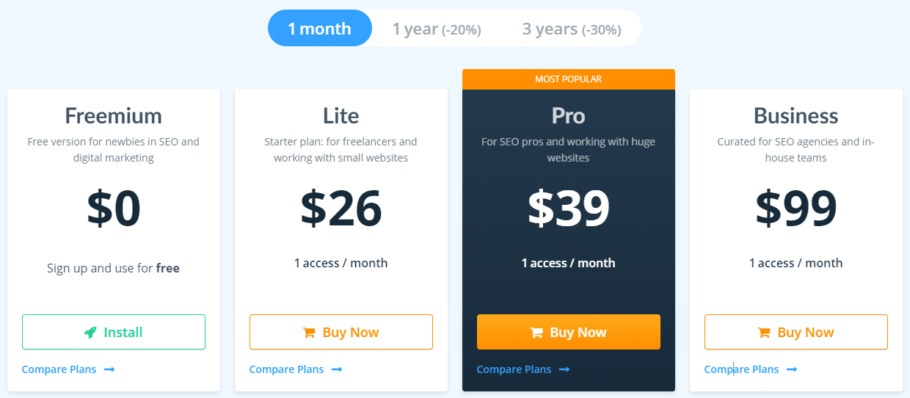Buy the Pro plan now
910x398 pixels.
coord(569,332)
